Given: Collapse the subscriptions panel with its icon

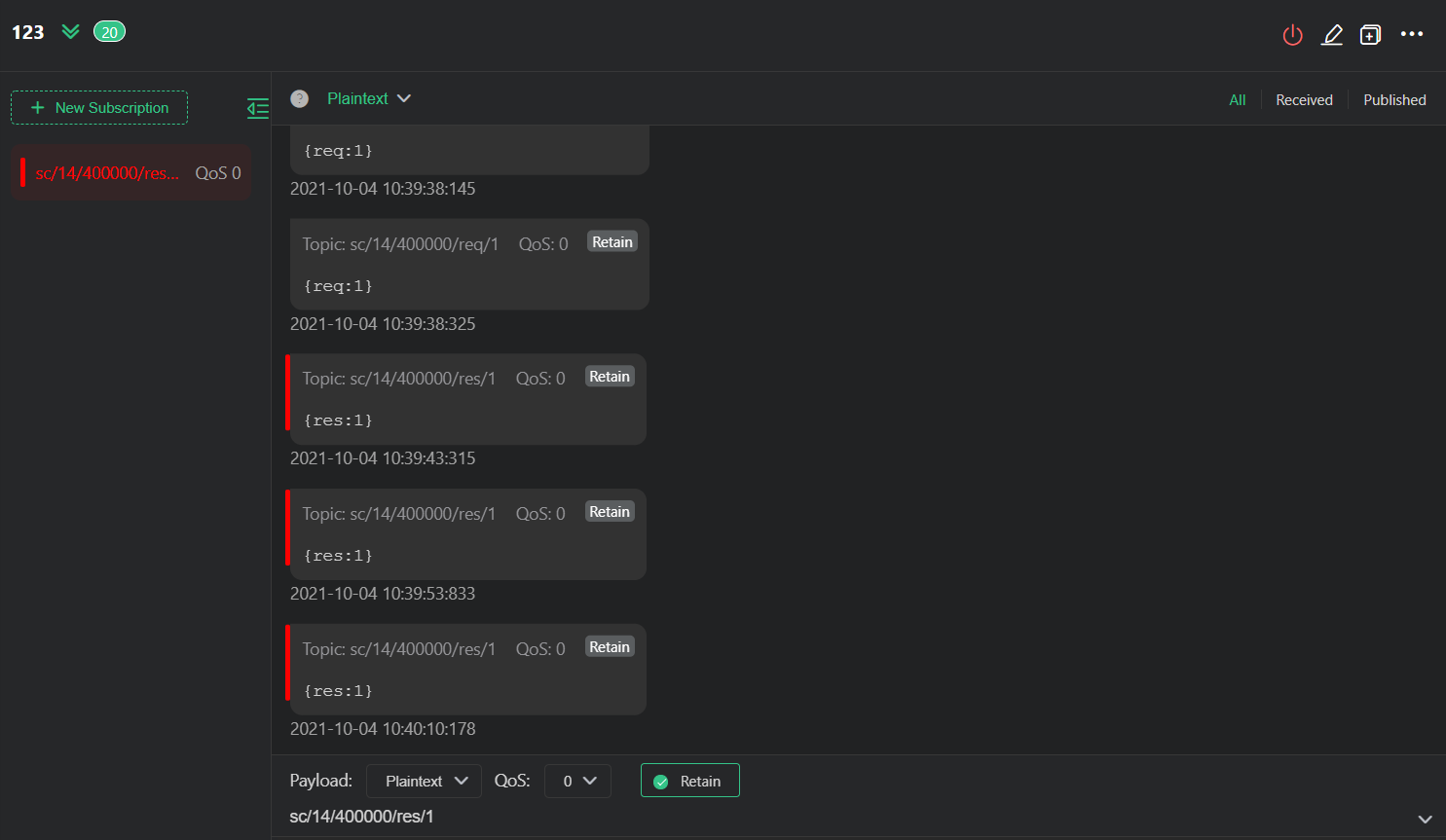Looking at the screenshot, I should [257, 108].
